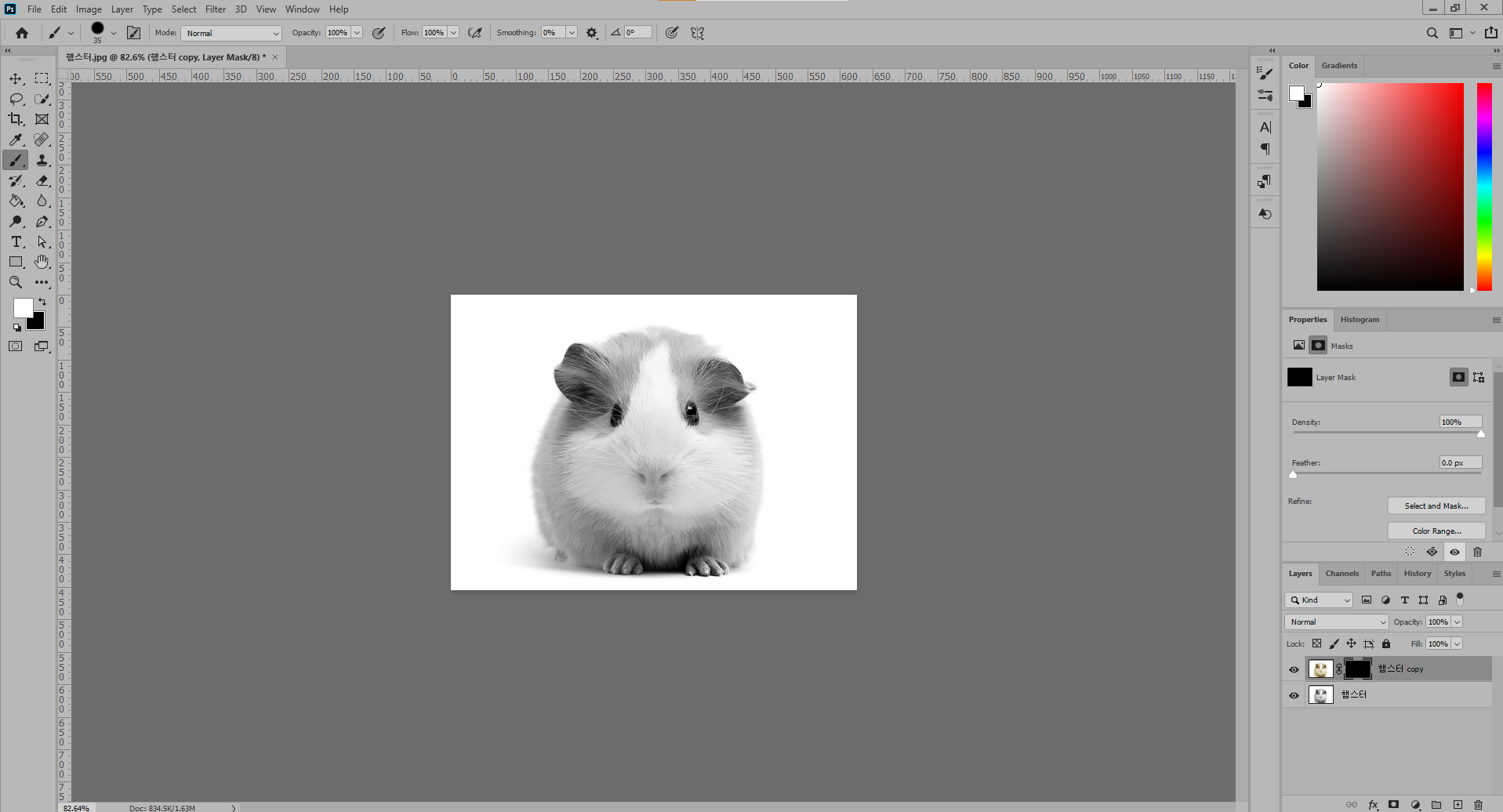
Task: Open the Filter menu
Action: point(216,9)
